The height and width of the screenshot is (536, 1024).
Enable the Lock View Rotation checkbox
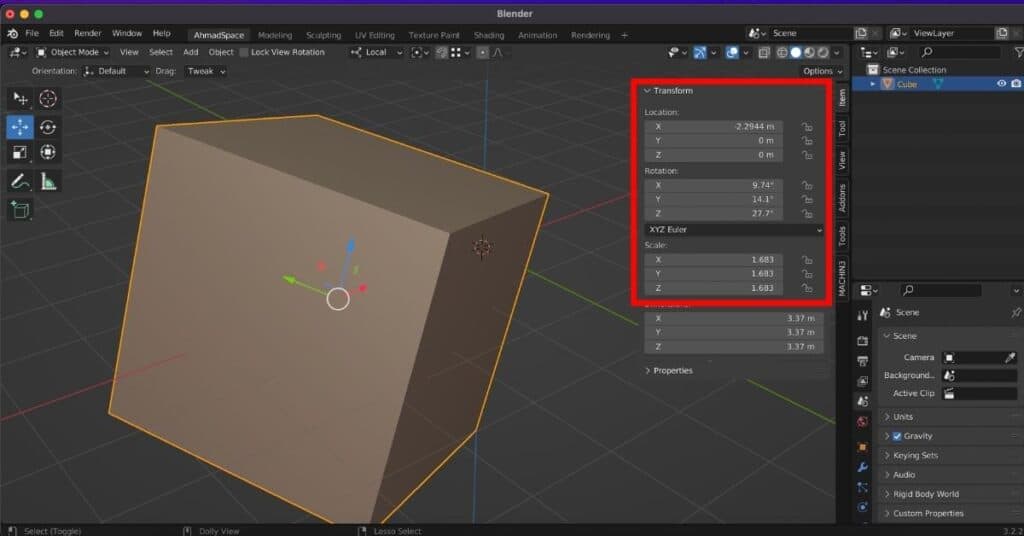[x=245, y=52]
